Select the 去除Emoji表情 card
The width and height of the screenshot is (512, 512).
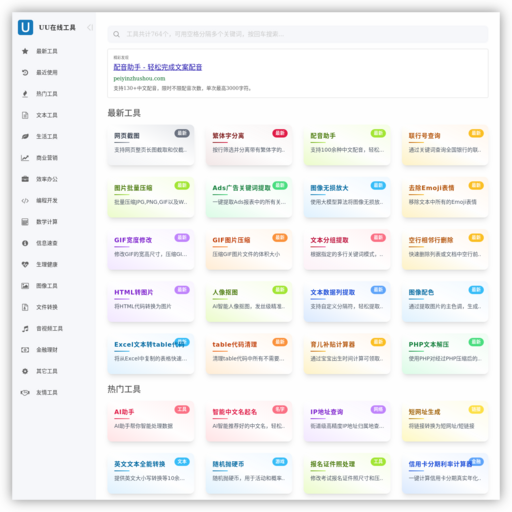click(x=445, y=197)
